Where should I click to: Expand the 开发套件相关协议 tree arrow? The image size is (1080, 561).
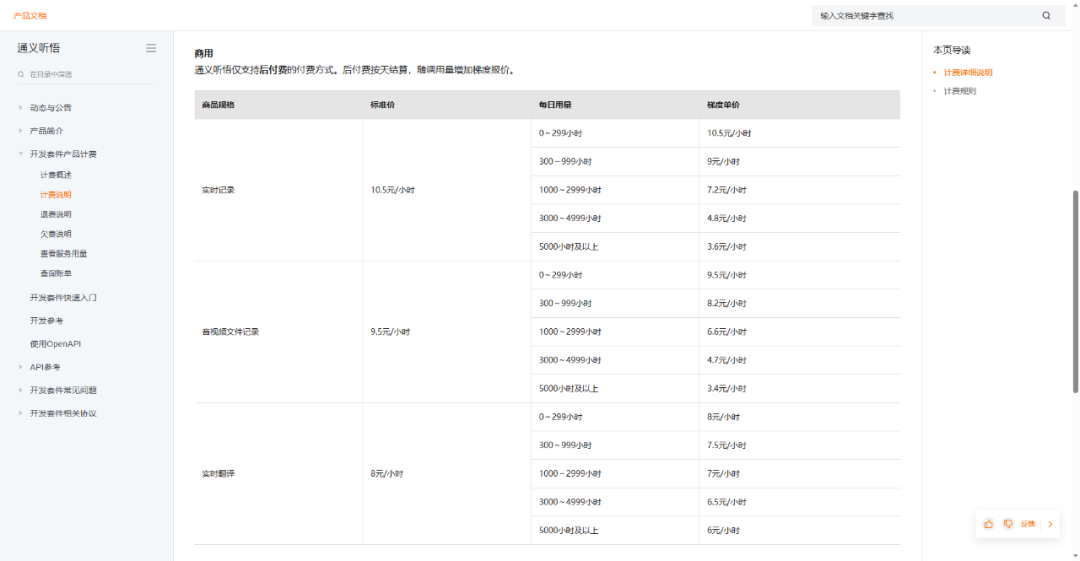[20, 414]
